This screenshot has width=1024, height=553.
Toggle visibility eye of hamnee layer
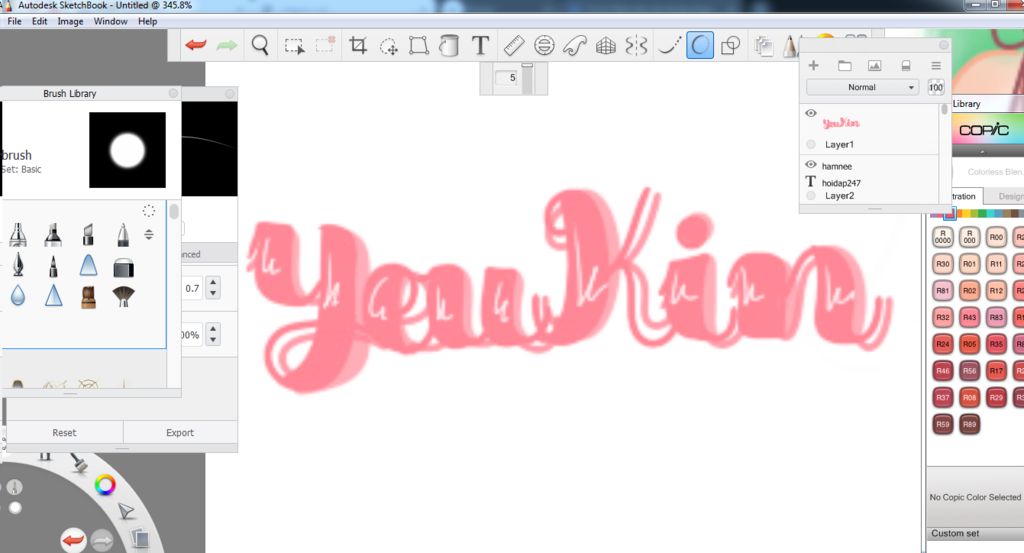click(810, 165)
